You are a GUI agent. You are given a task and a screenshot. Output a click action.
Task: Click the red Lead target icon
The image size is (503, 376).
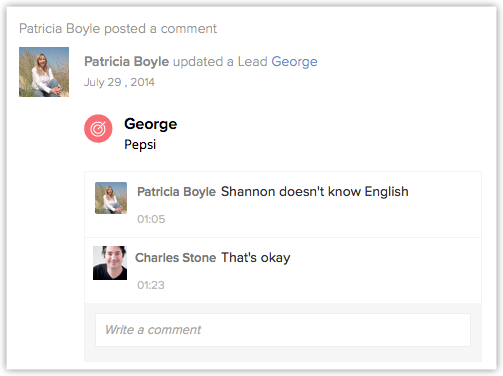tap(98, 129)
